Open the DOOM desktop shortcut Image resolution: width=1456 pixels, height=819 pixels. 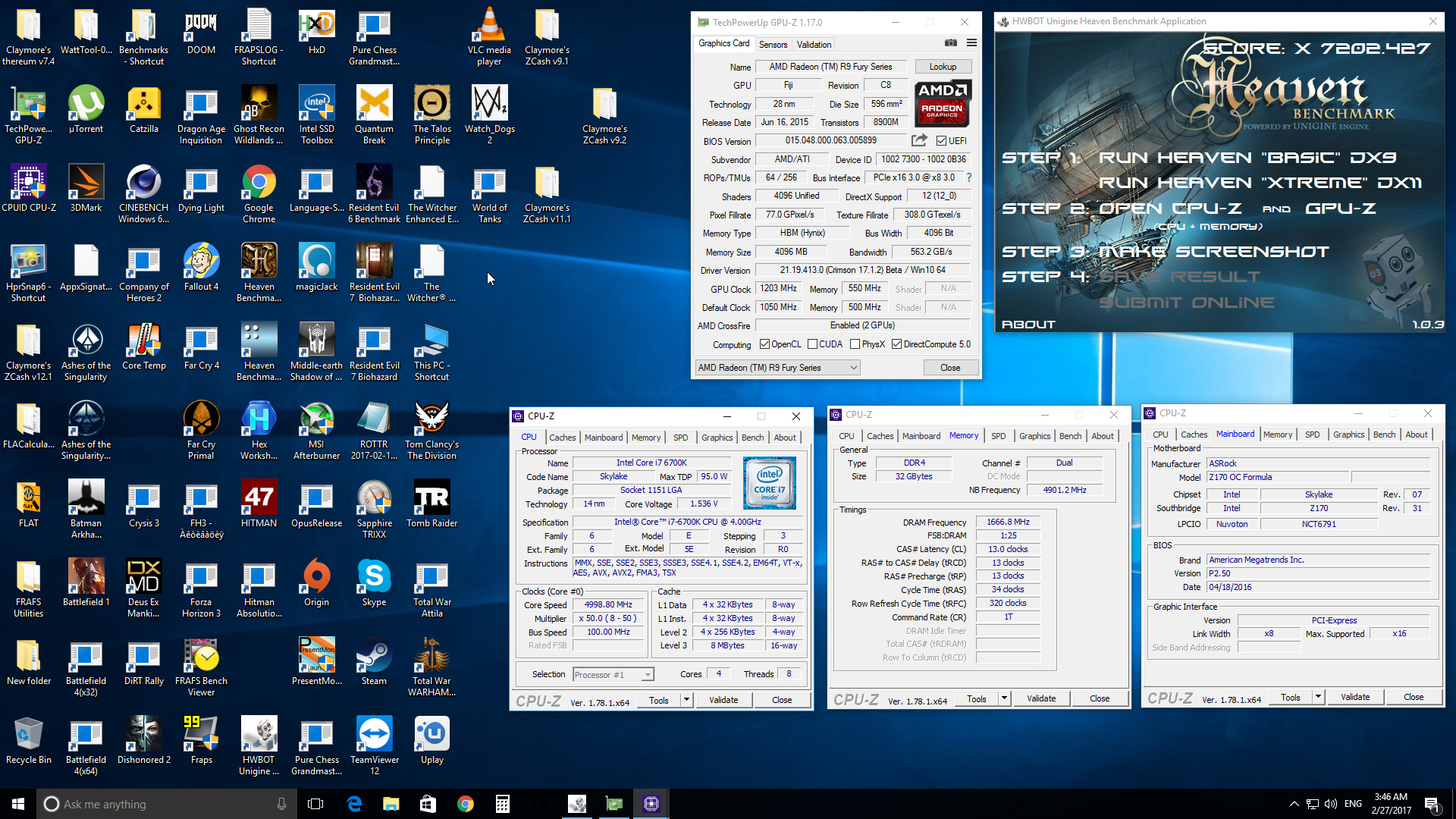pyautogui.click(x=201, y=32)
